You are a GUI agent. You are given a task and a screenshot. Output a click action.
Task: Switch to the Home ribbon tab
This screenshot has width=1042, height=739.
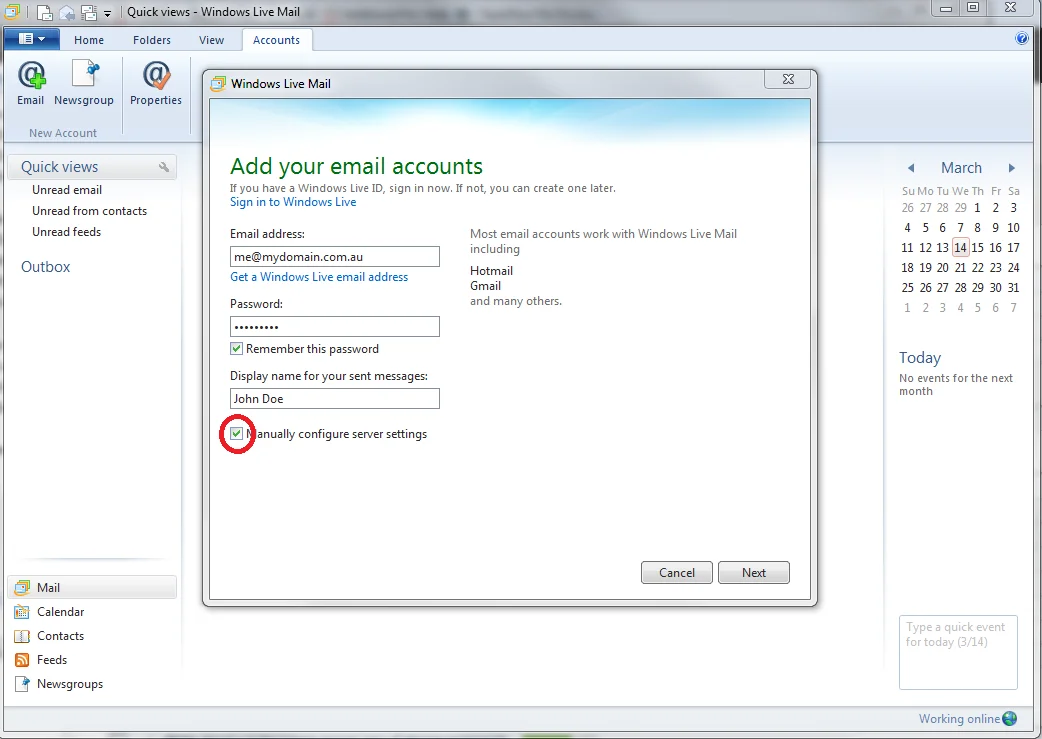(89, 40)
